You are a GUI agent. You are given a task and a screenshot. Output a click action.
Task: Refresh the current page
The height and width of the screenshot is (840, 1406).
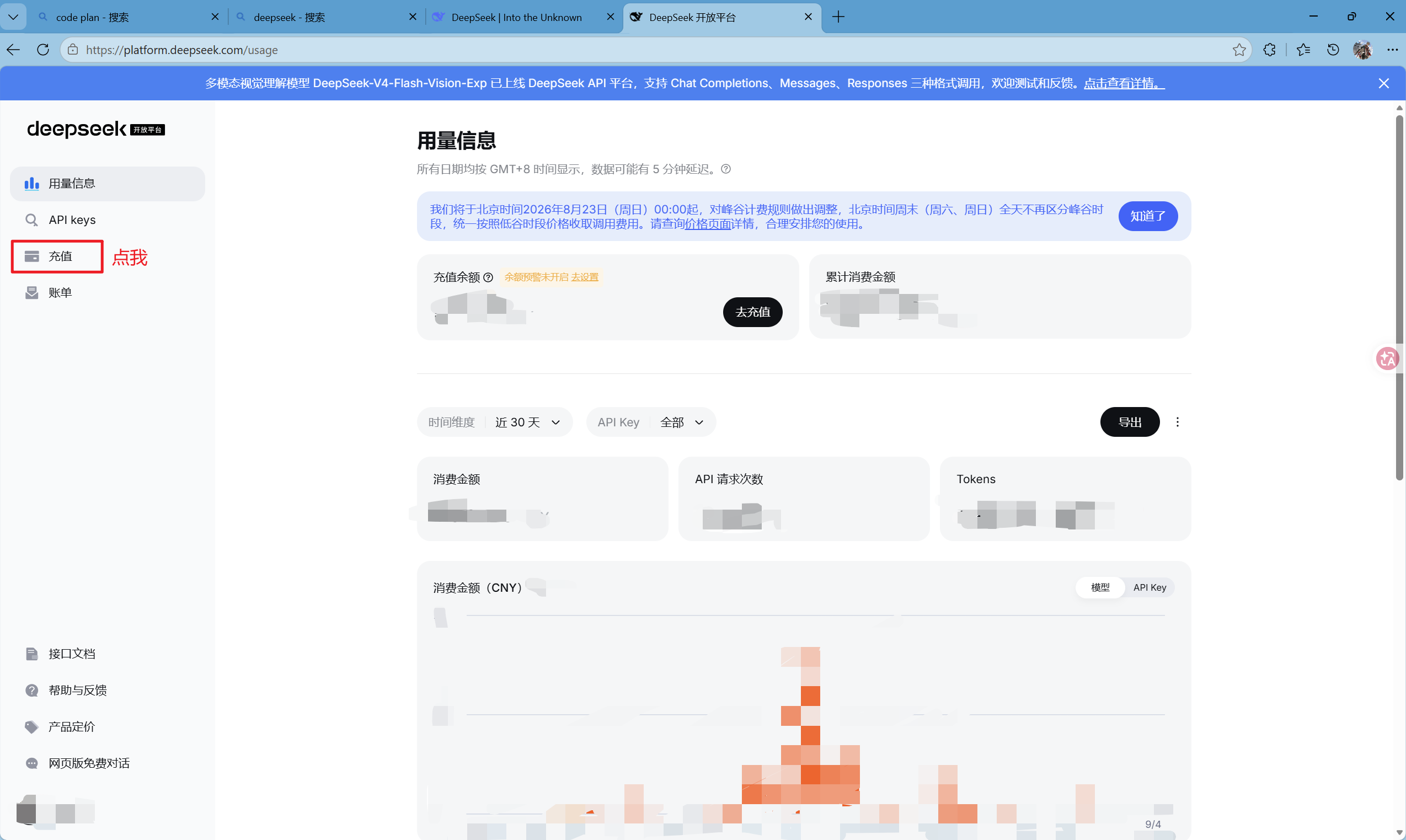point(43,50)
